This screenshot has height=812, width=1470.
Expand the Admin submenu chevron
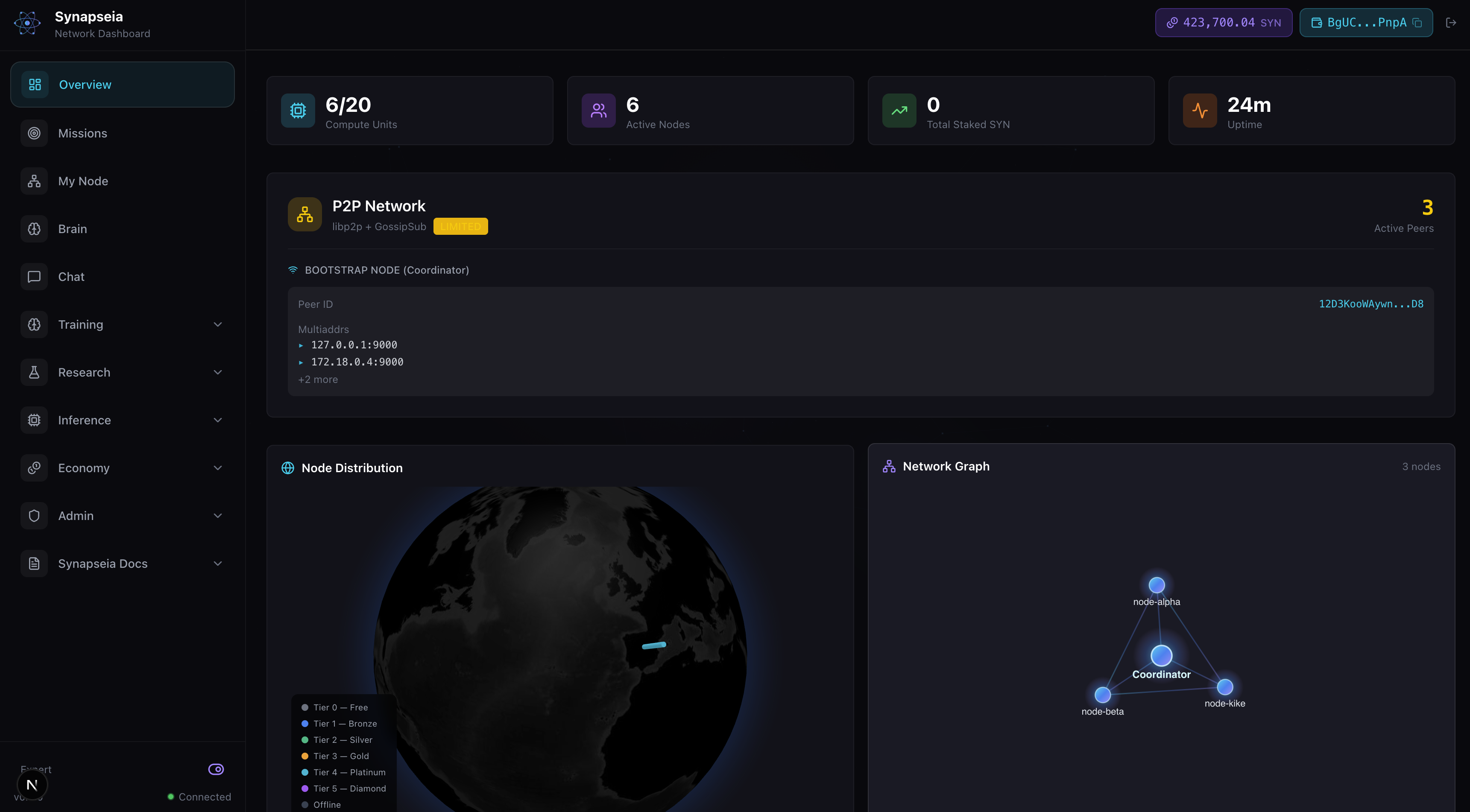[217, 516]
